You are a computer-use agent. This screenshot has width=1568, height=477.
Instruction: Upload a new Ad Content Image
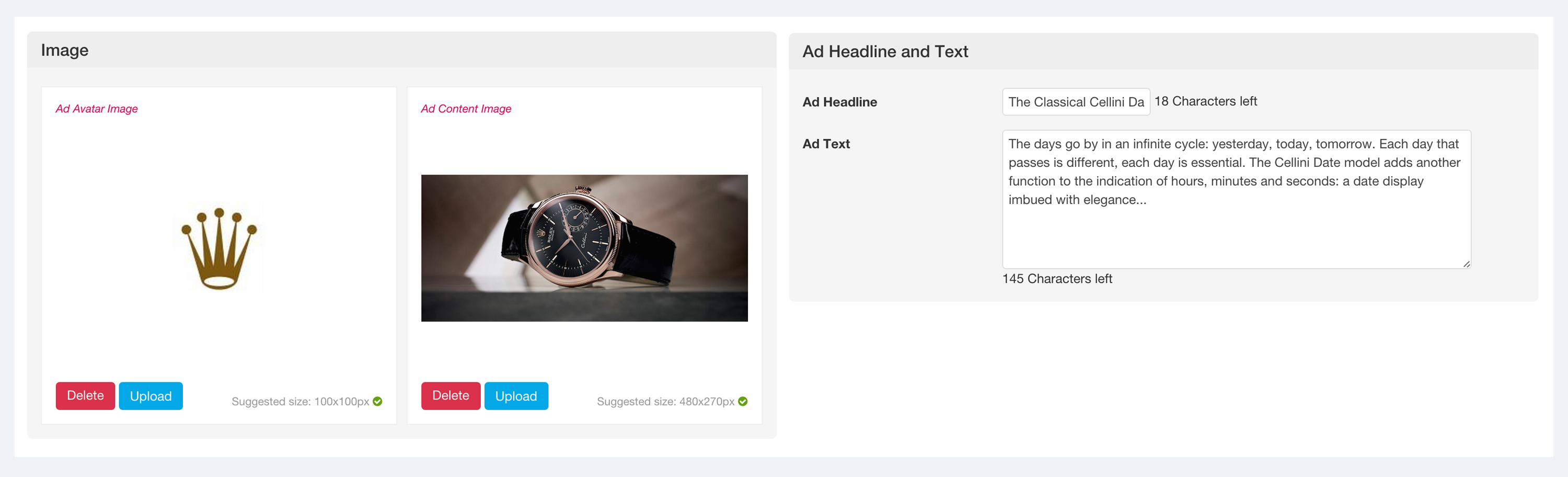[x=516, y=396]
